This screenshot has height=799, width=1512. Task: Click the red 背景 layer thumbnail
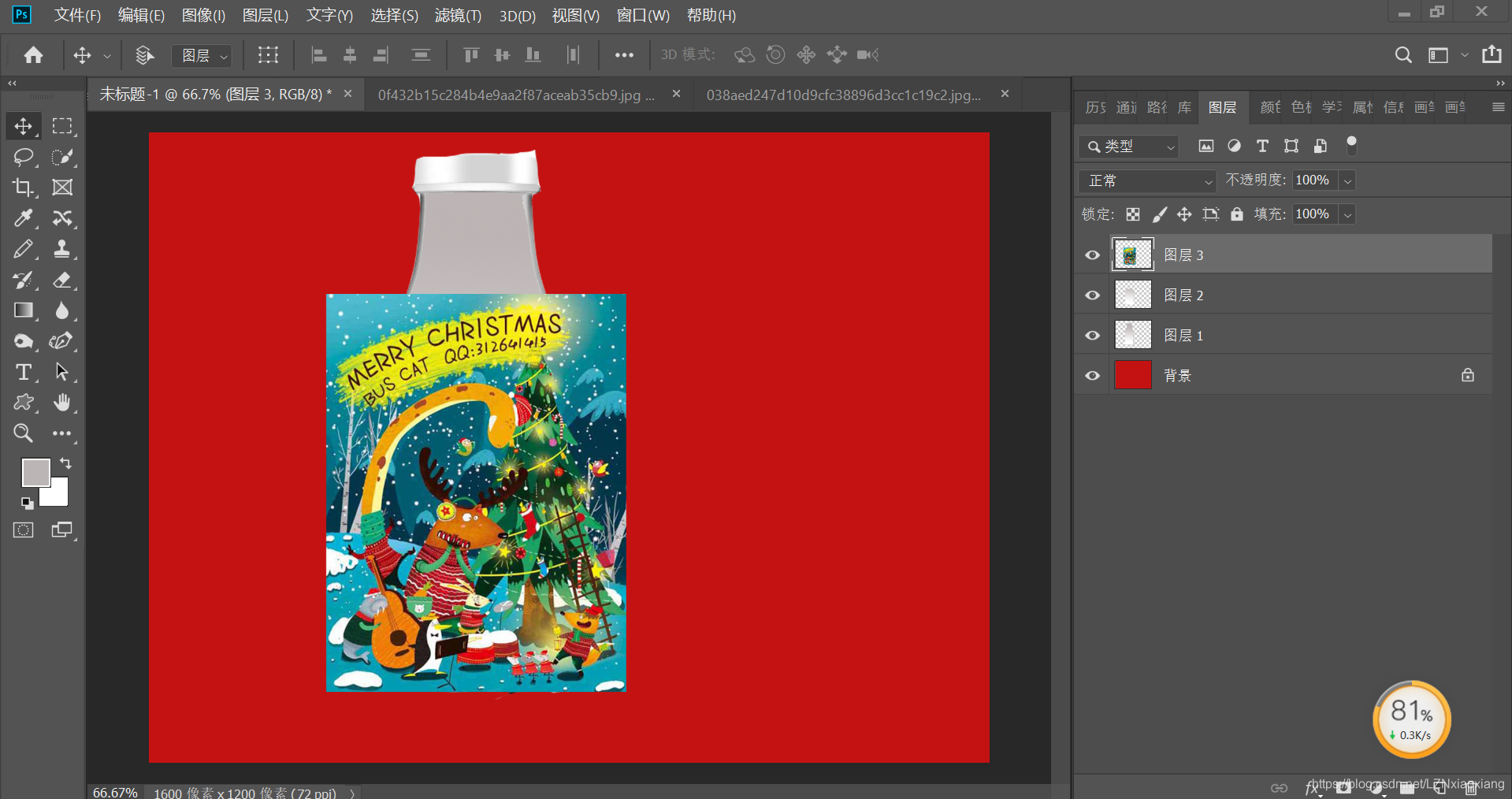pyautogui.click(x=1132, y=375)
